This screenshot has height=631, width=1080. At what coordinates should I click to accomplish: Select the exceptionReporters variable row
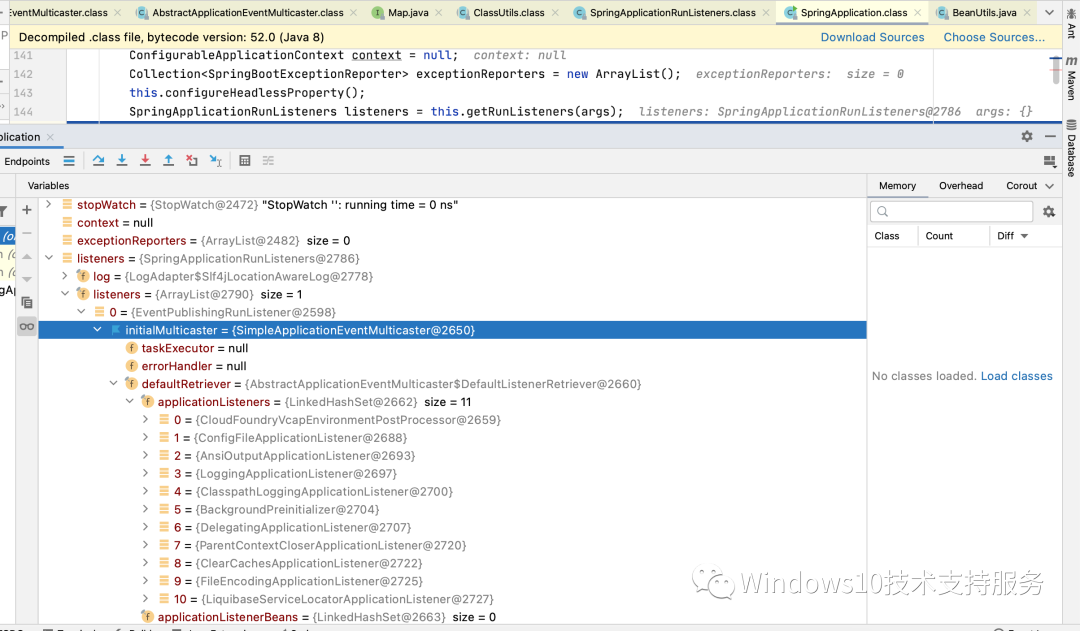(452, 240)
